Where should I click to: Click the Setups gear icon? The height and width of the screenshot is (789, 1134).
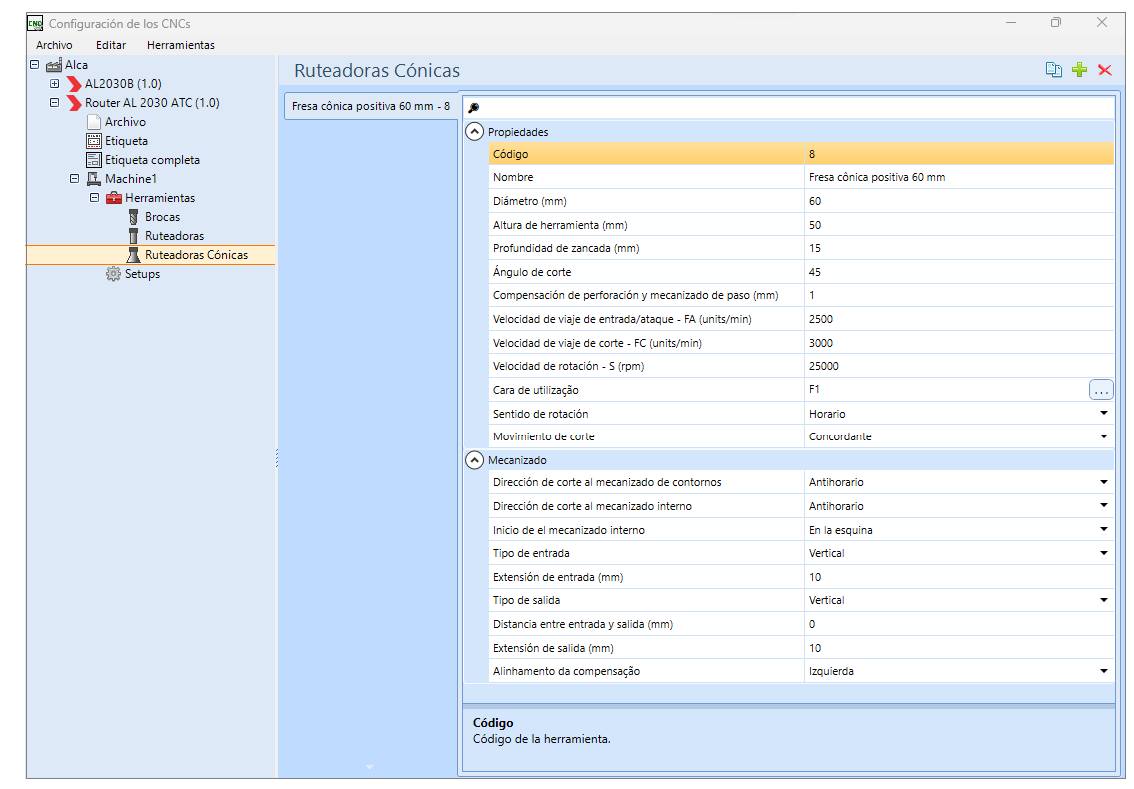pos(114,274)
